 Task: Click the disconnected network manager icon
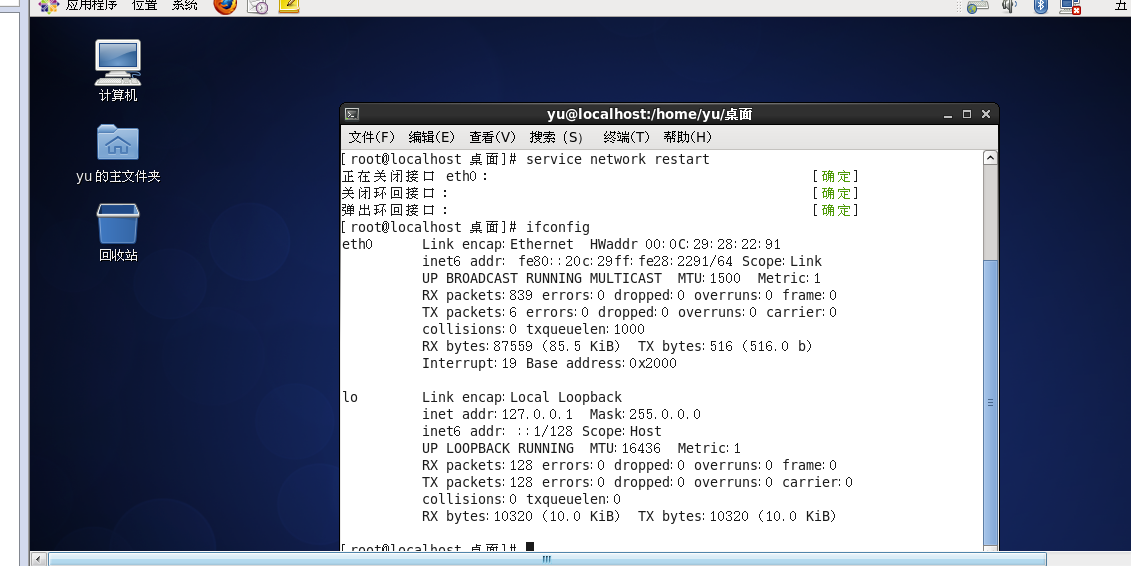1070,6
